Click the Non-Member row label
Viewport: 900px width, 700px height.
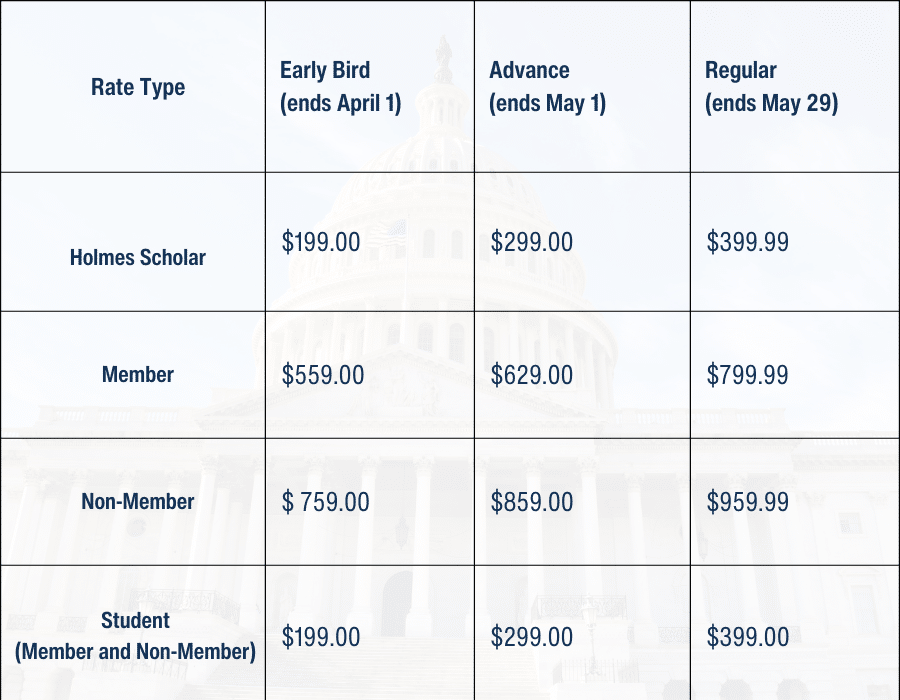(138, 501)
